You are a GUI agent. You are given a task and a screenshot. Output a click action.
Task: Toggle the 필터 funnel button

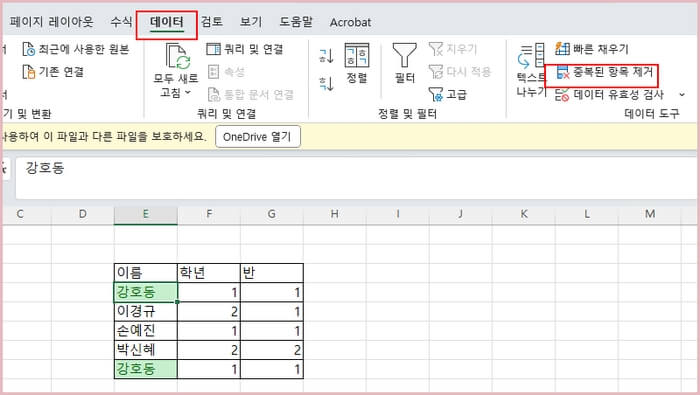click(x=405, y=63)
